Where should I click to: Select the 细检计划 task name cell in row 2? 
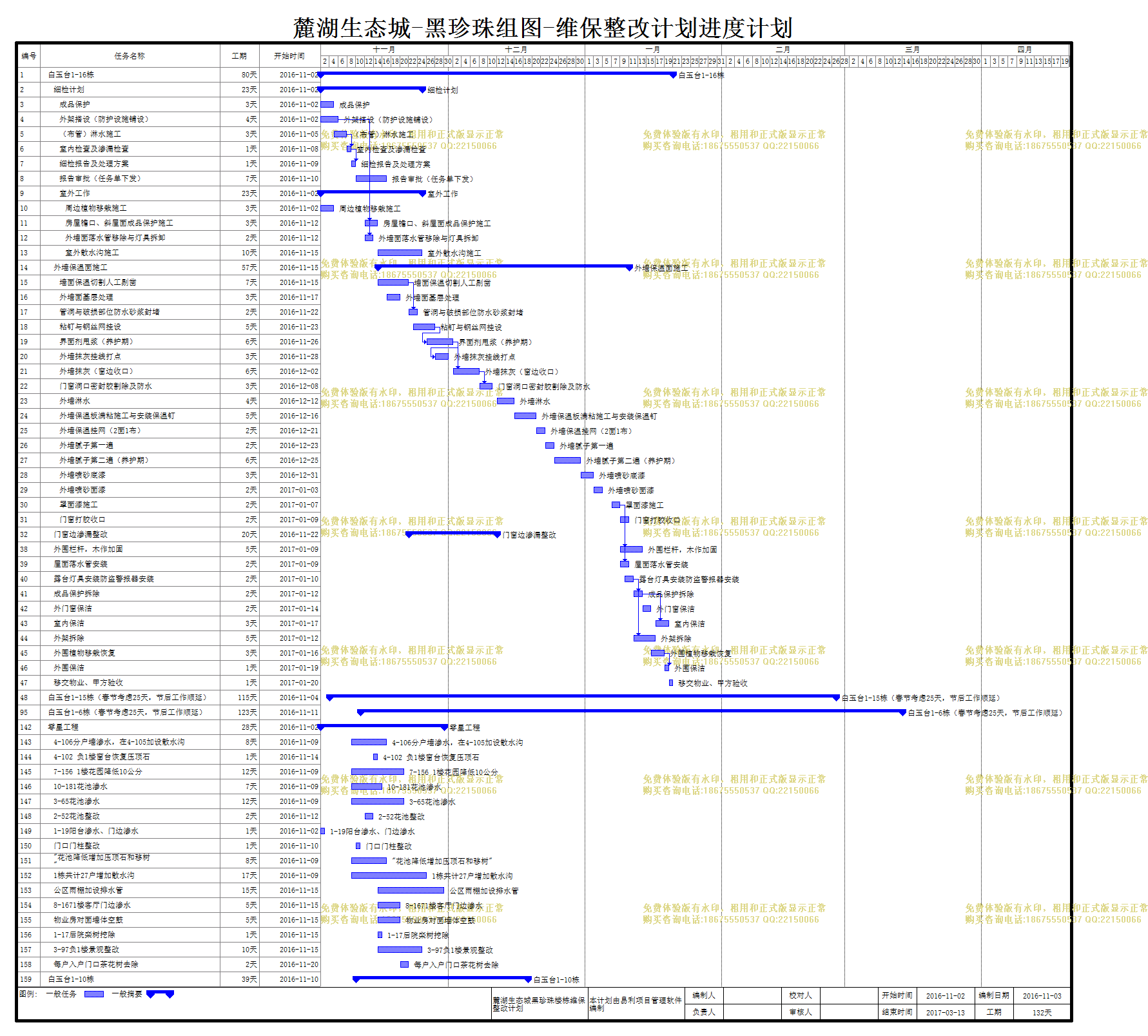click(130, 90)
